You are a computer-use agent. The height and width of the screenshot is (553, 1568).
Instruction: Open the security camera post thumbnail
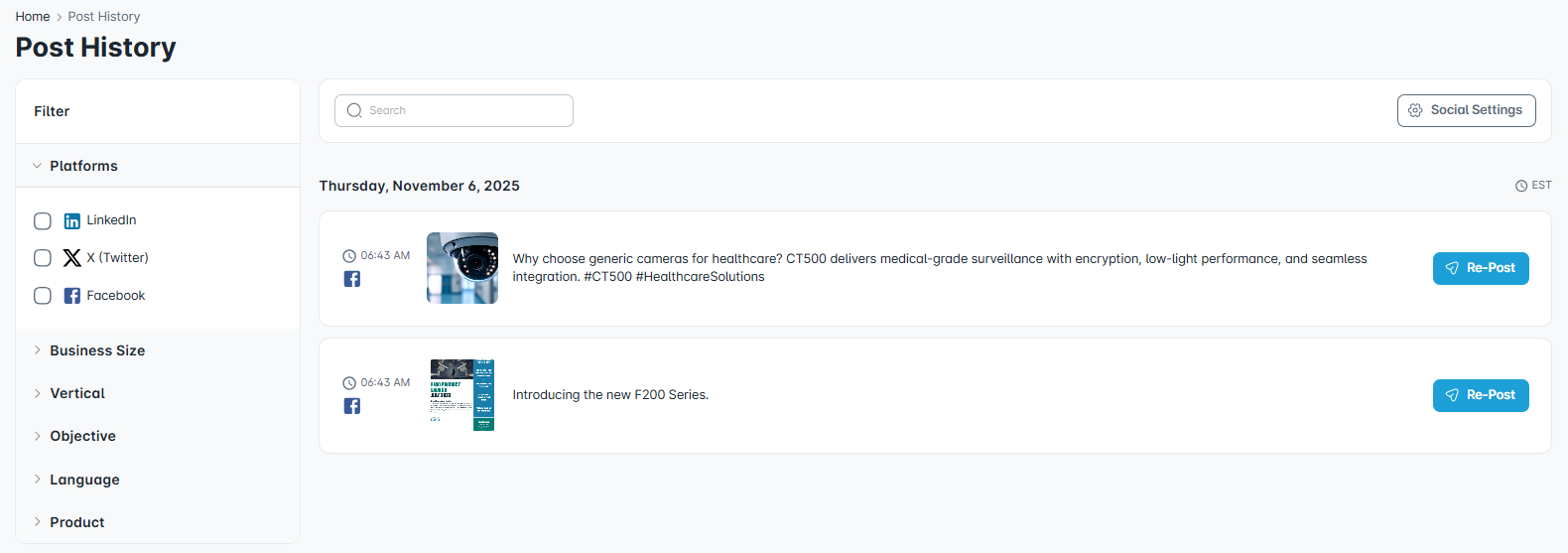tap(462, 268)
